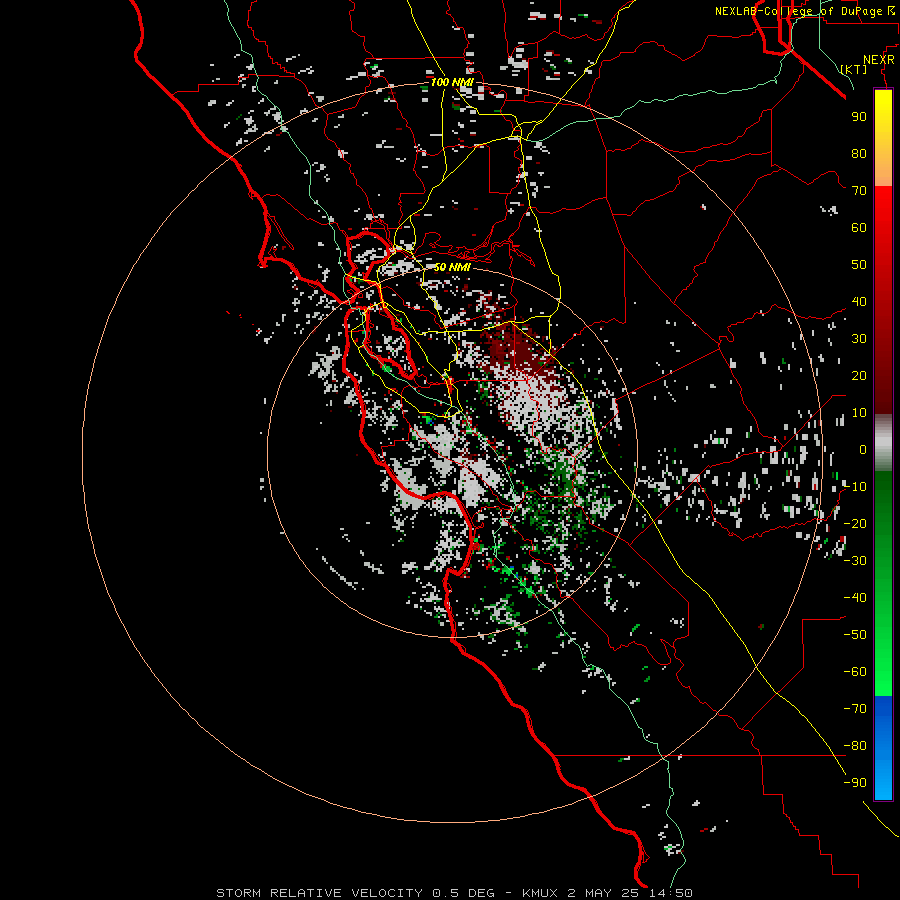Click the 'NEXR' label above the color scale

point(879,60)
